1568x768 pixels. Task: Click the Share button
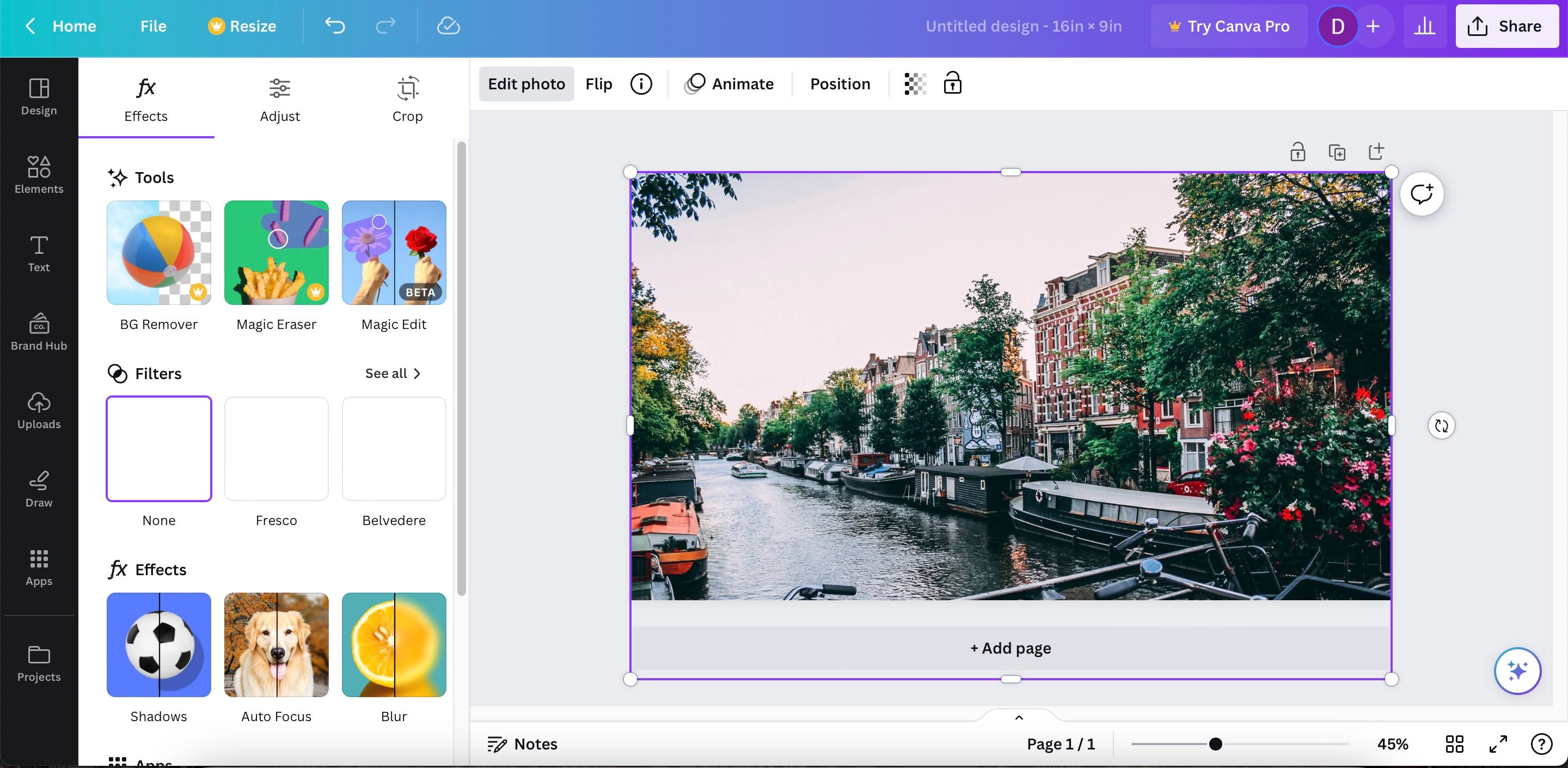(x=1504, y=25)
